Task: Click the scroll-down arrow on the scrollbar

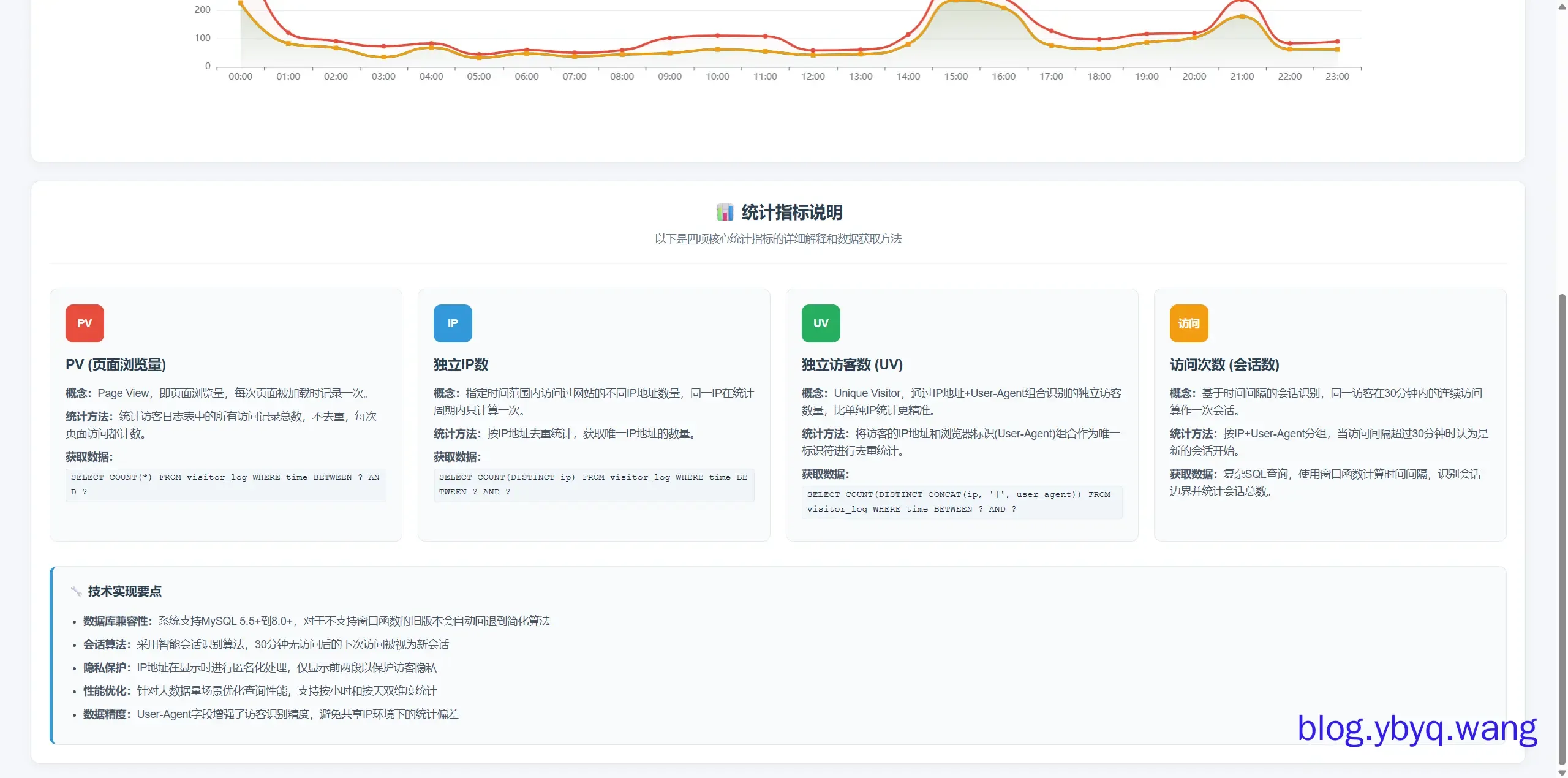Action: tap(1562, 772)
